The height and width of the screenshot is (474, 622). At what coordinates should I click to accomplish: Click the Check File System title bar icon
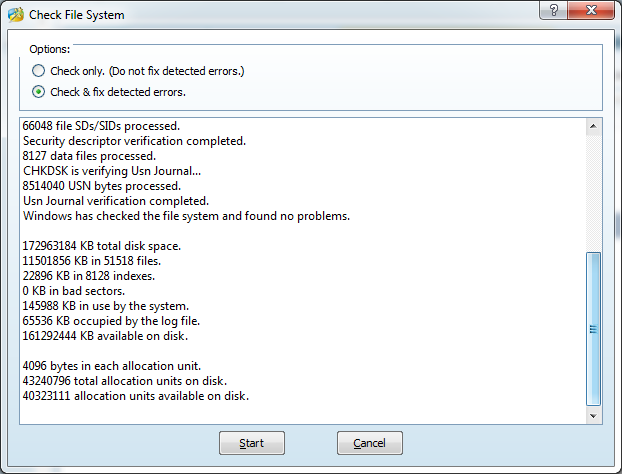click(15, 15)
